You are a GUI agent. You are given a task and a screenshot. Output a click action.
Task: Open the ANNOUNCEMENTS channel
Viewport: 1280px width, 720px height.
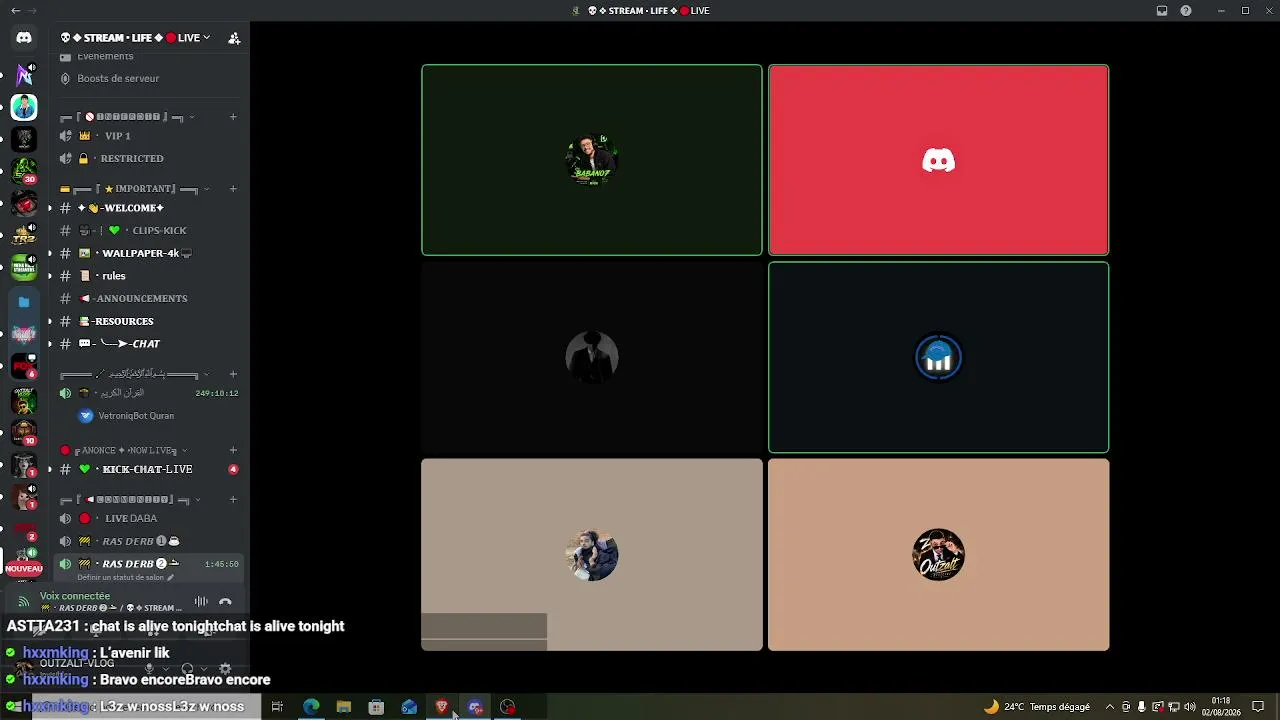(x=148, y=298)
